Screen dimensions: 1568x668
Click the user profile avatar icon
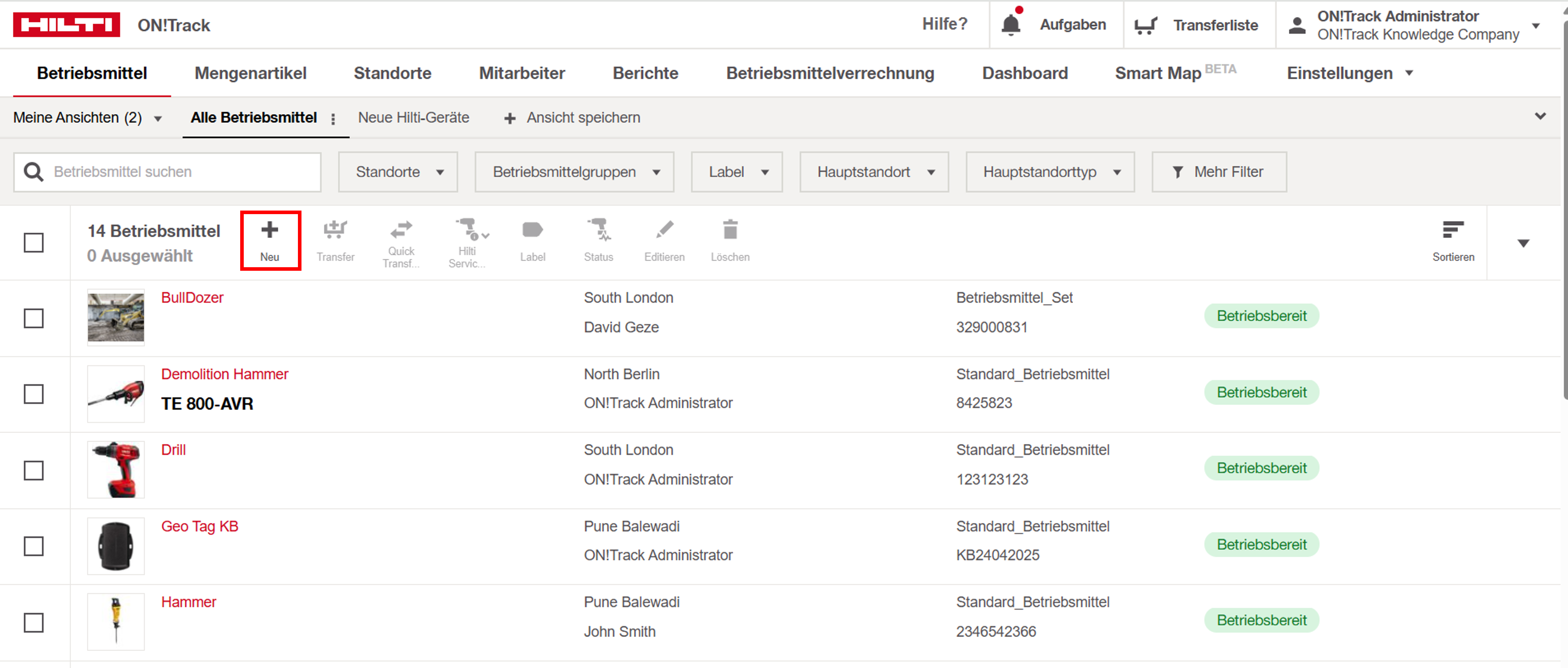click(1297, 25)
